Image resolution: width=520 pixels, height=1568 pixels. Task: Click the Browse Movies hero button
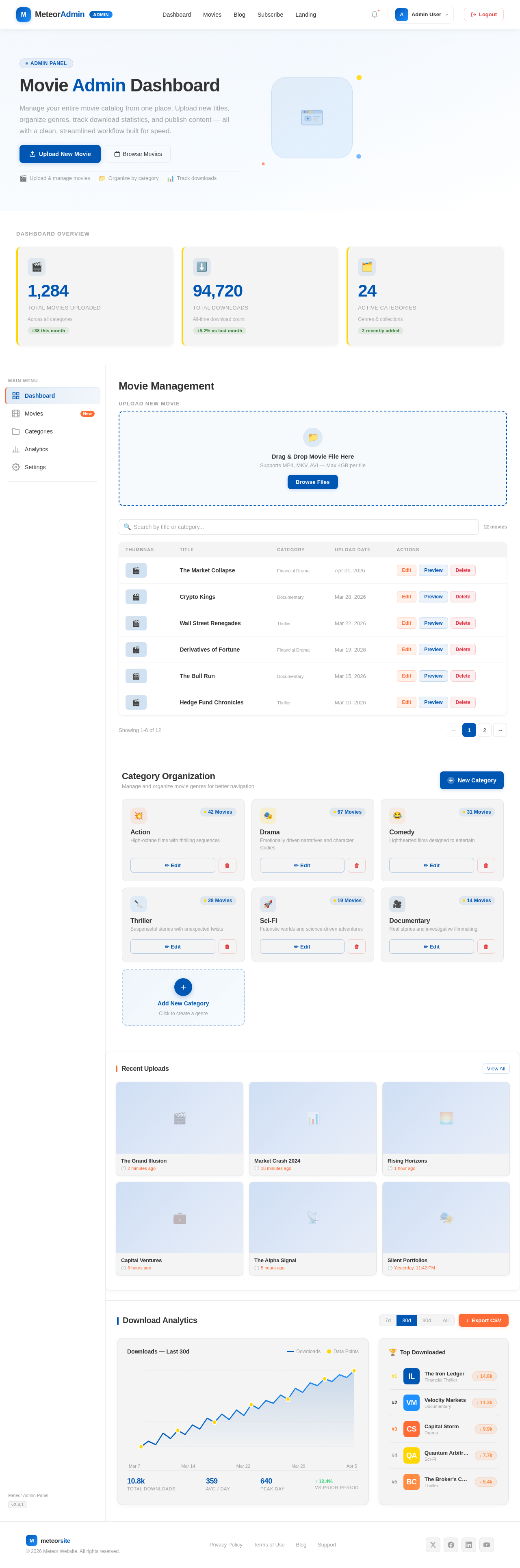(138, 154)
